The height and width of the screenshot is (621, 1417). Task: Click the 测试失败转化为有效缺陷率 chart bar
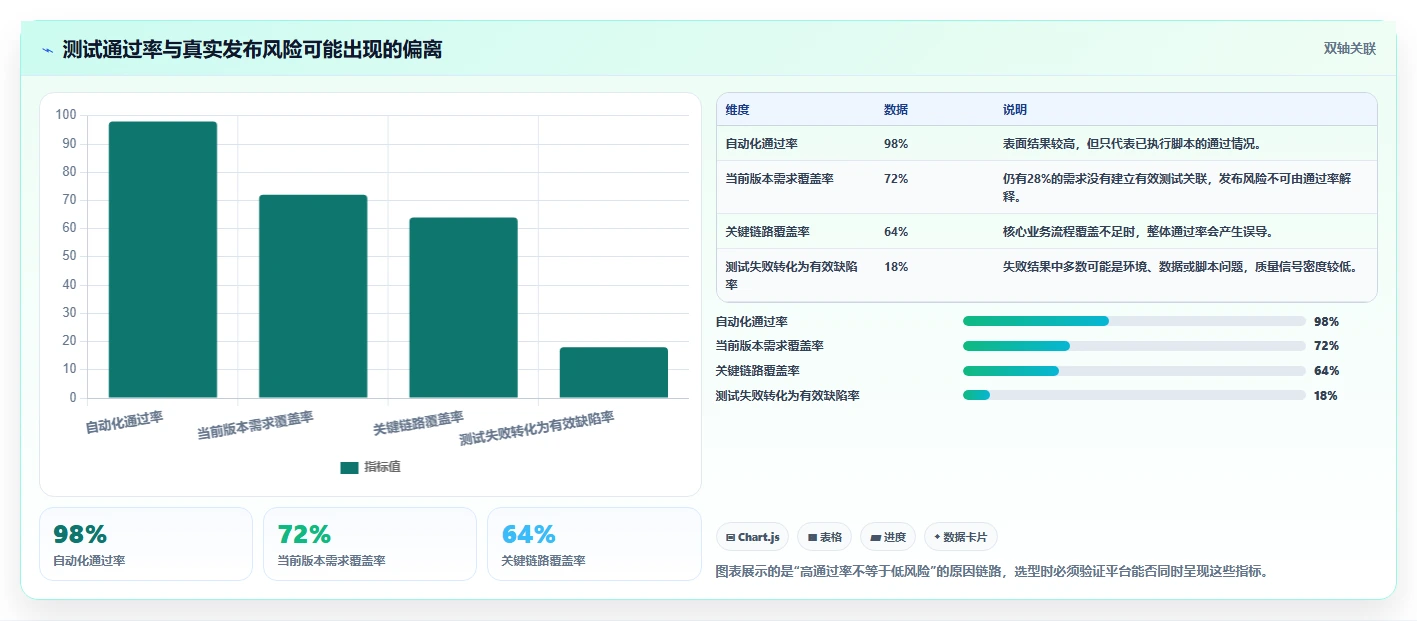(614, 372)
